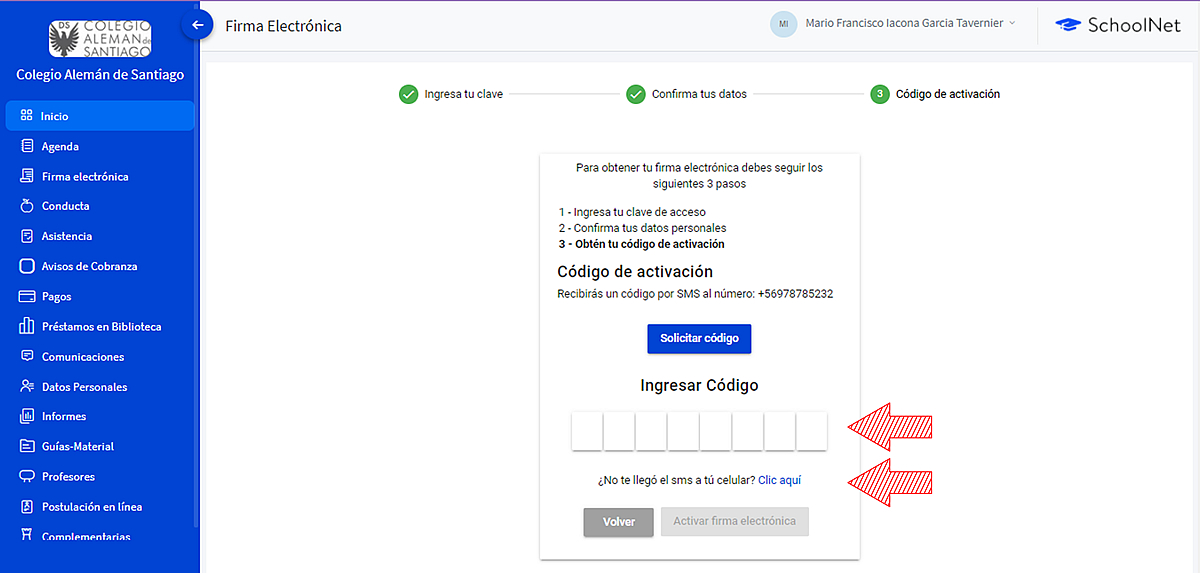Click the third code digit box

coord(651,431)
